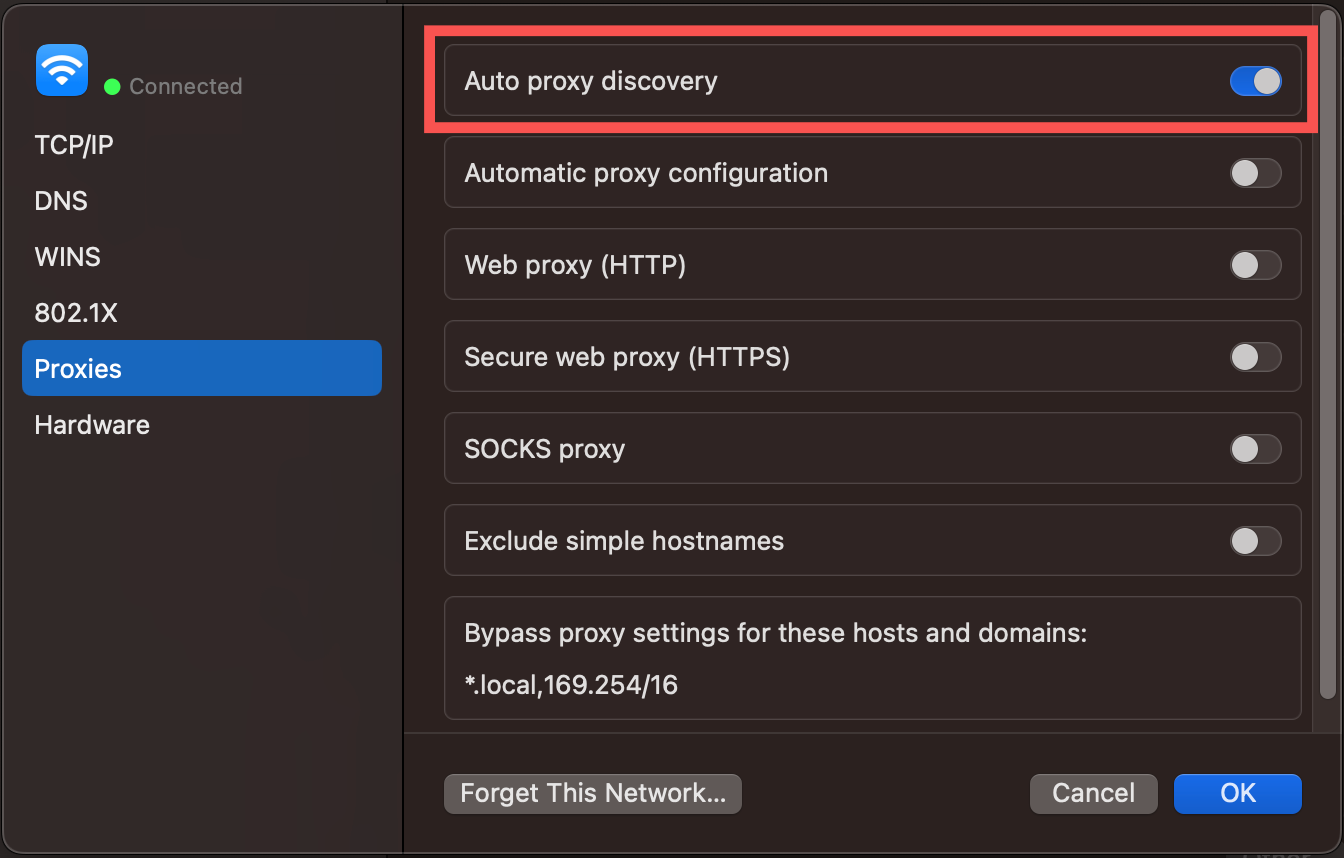Screen dimensions: 1344x858
Task: Click the Exclude simple hostnames label
Action: [624, 542]
